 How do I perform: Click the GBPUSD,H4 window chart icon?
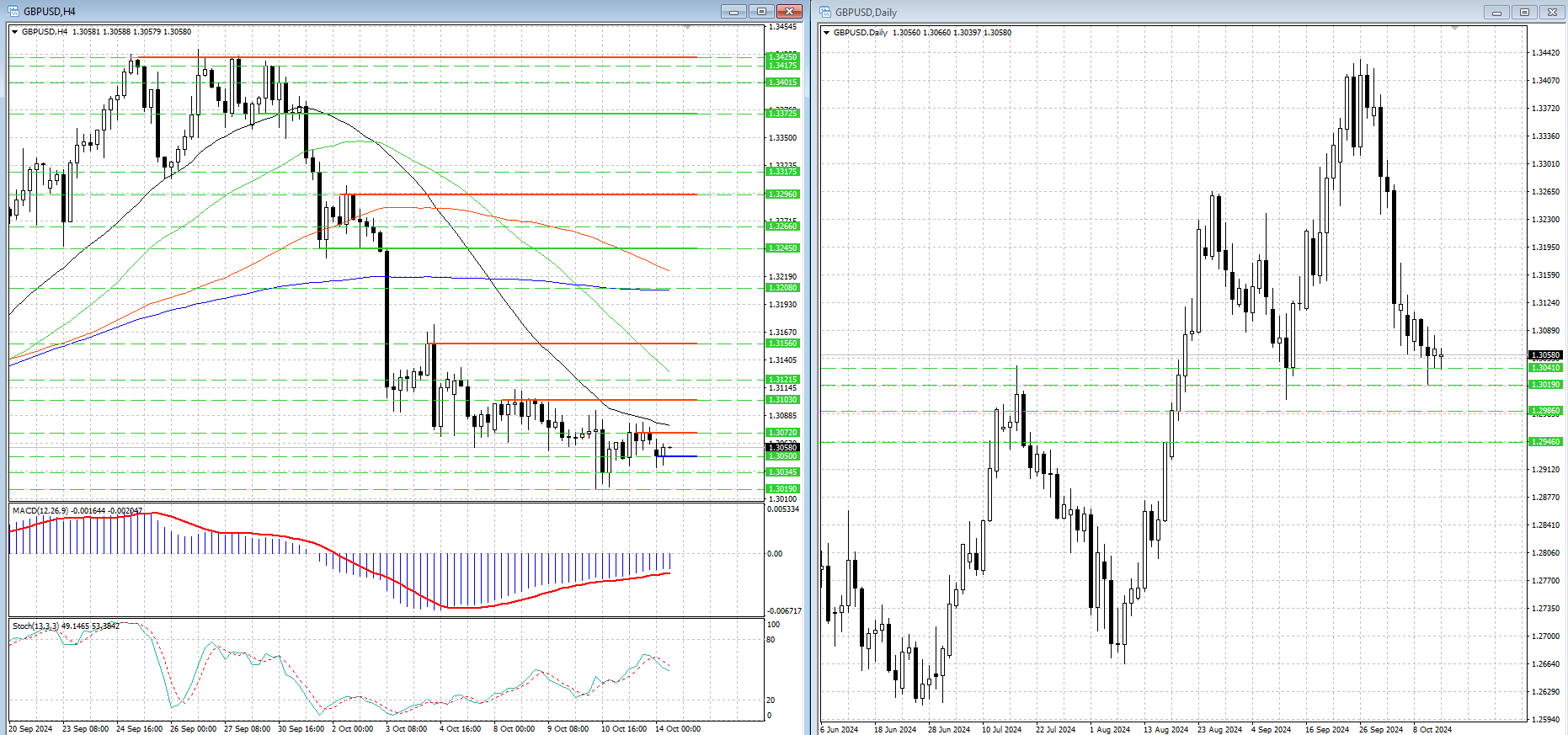[13, 12]
